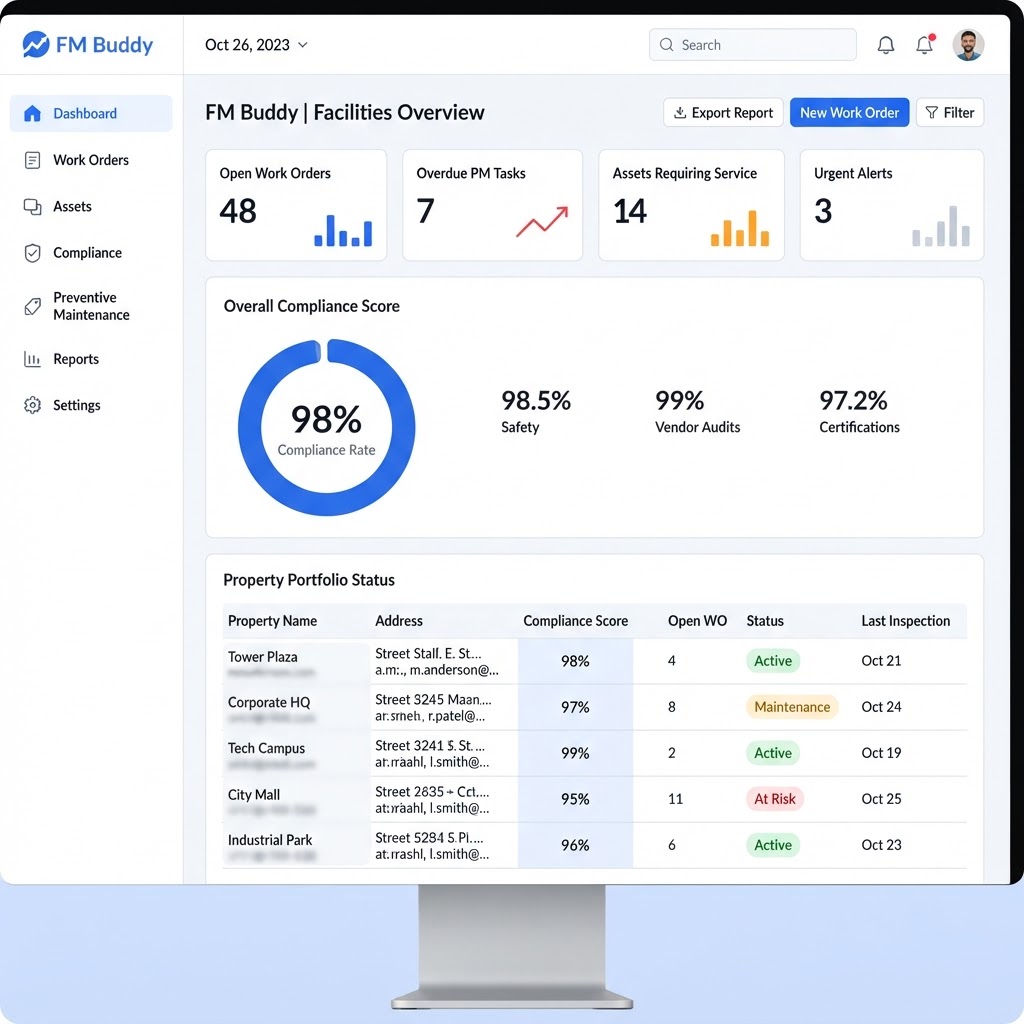Sort by Status column header
The image size is (1024, 1024).
pyautogui.click(x=765, y=621)
